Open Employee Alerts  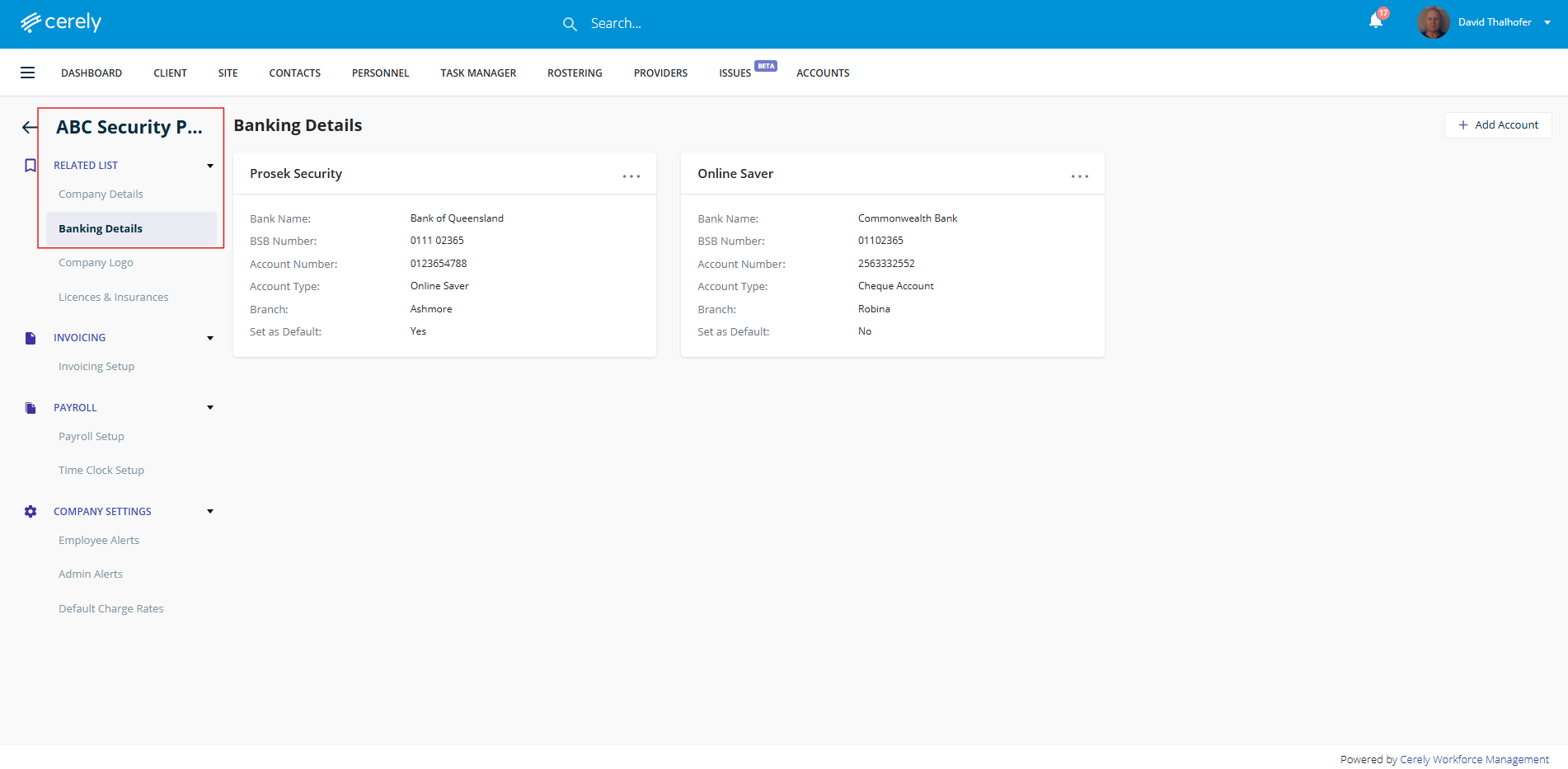(x=99, y=541)
